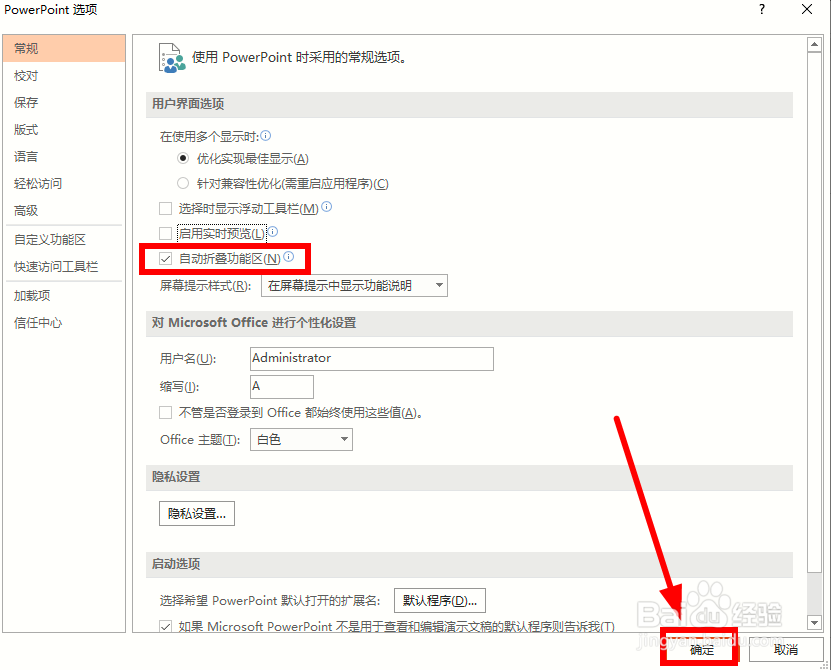Show info tooltip for floating toolbar option
Screen dimensions: 831x670
(x=327, y=207)
